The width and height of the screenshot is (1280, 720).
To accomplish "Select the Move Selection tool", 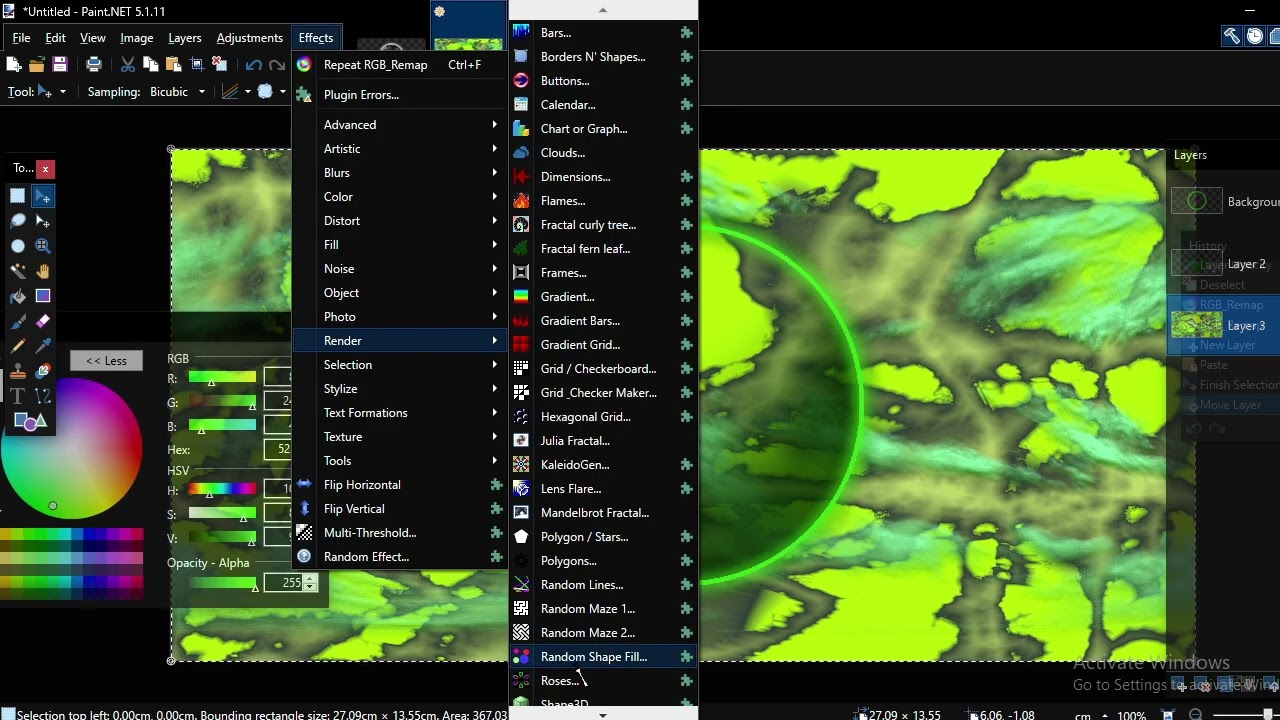I will (42, 221).
